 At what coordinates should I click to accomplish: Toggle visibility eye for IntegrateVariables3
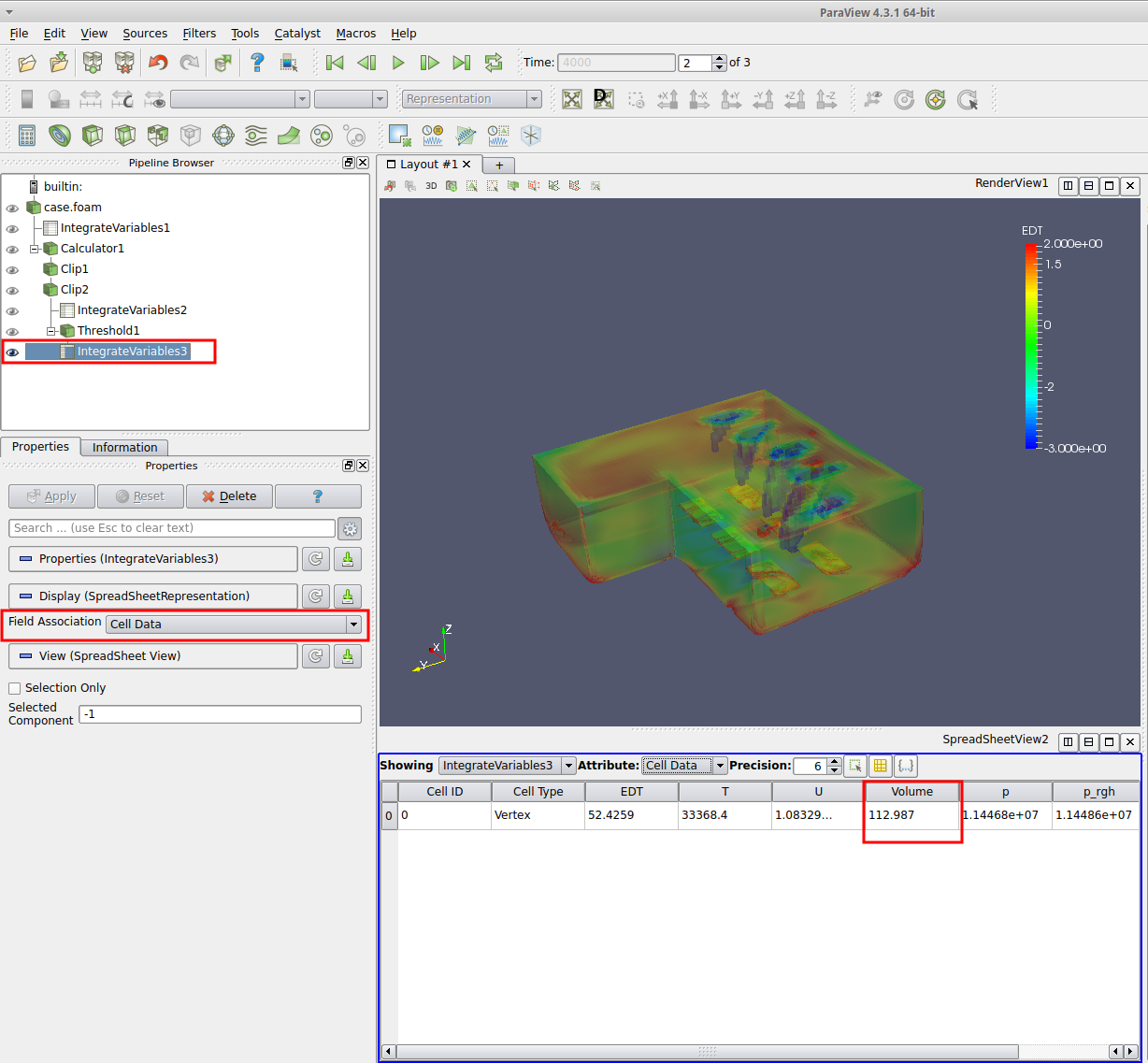[x=12, y=352]
